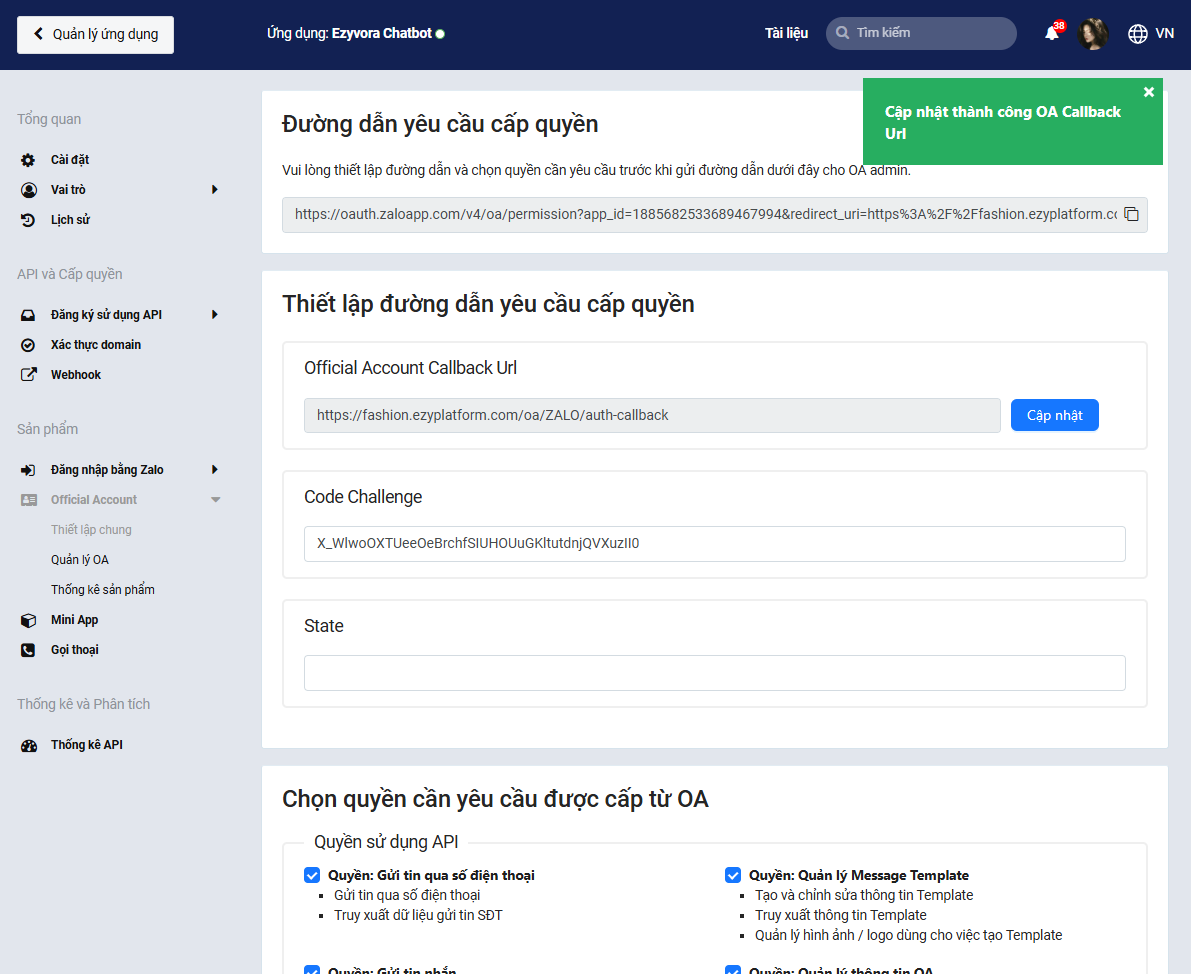Open the Xác thực domain page
The width and height of the screenshot is (1191, 974).
click(x=96, y=345)
